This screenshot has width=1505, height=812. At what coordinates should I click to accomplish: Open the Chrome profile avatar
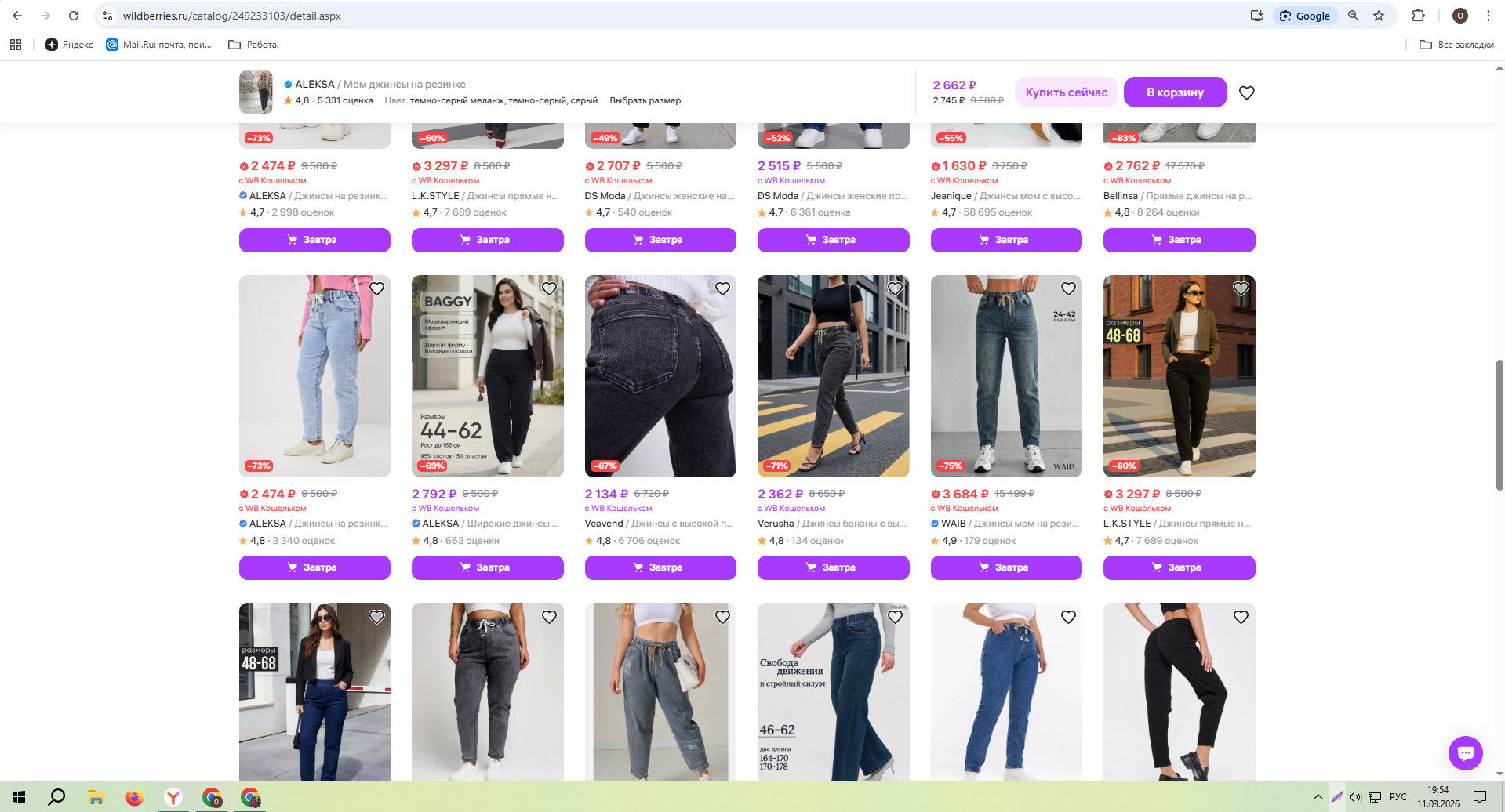pos(1460,16)
